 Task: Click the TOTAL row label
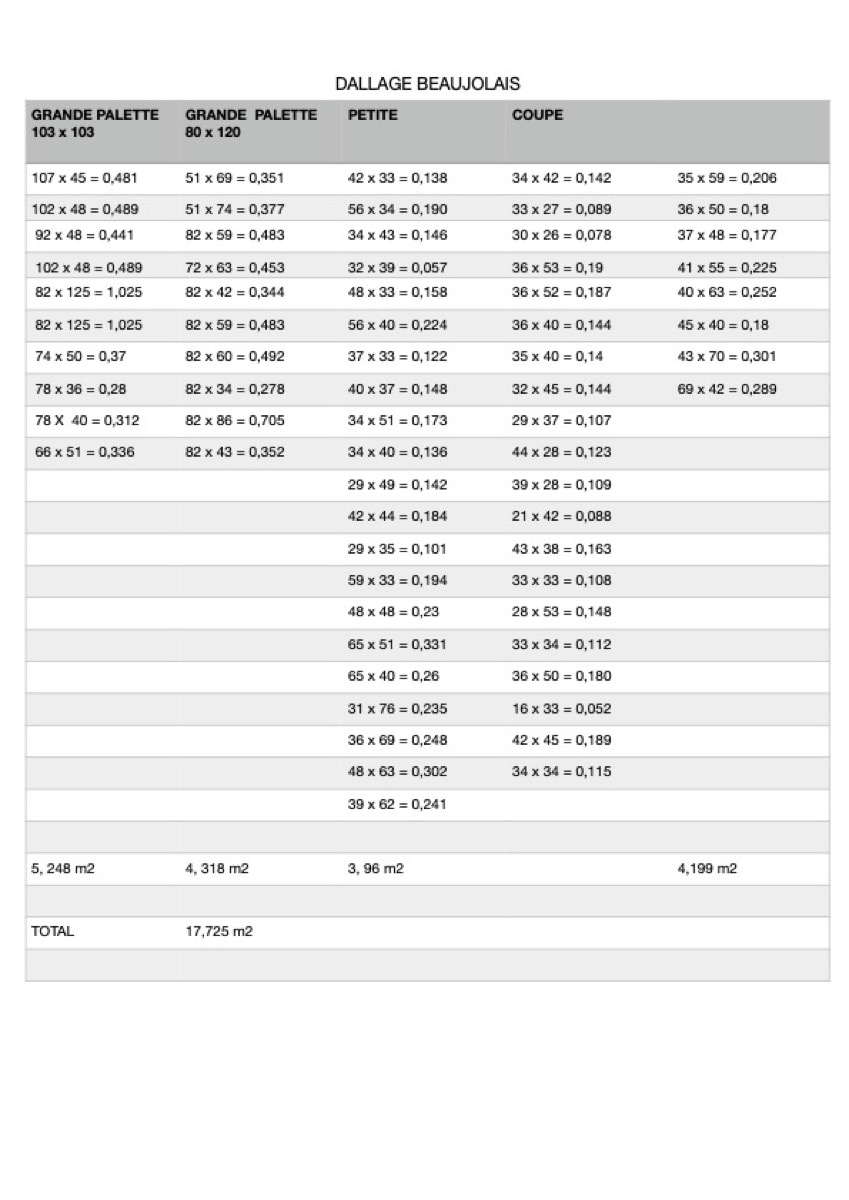pos(53,932)
